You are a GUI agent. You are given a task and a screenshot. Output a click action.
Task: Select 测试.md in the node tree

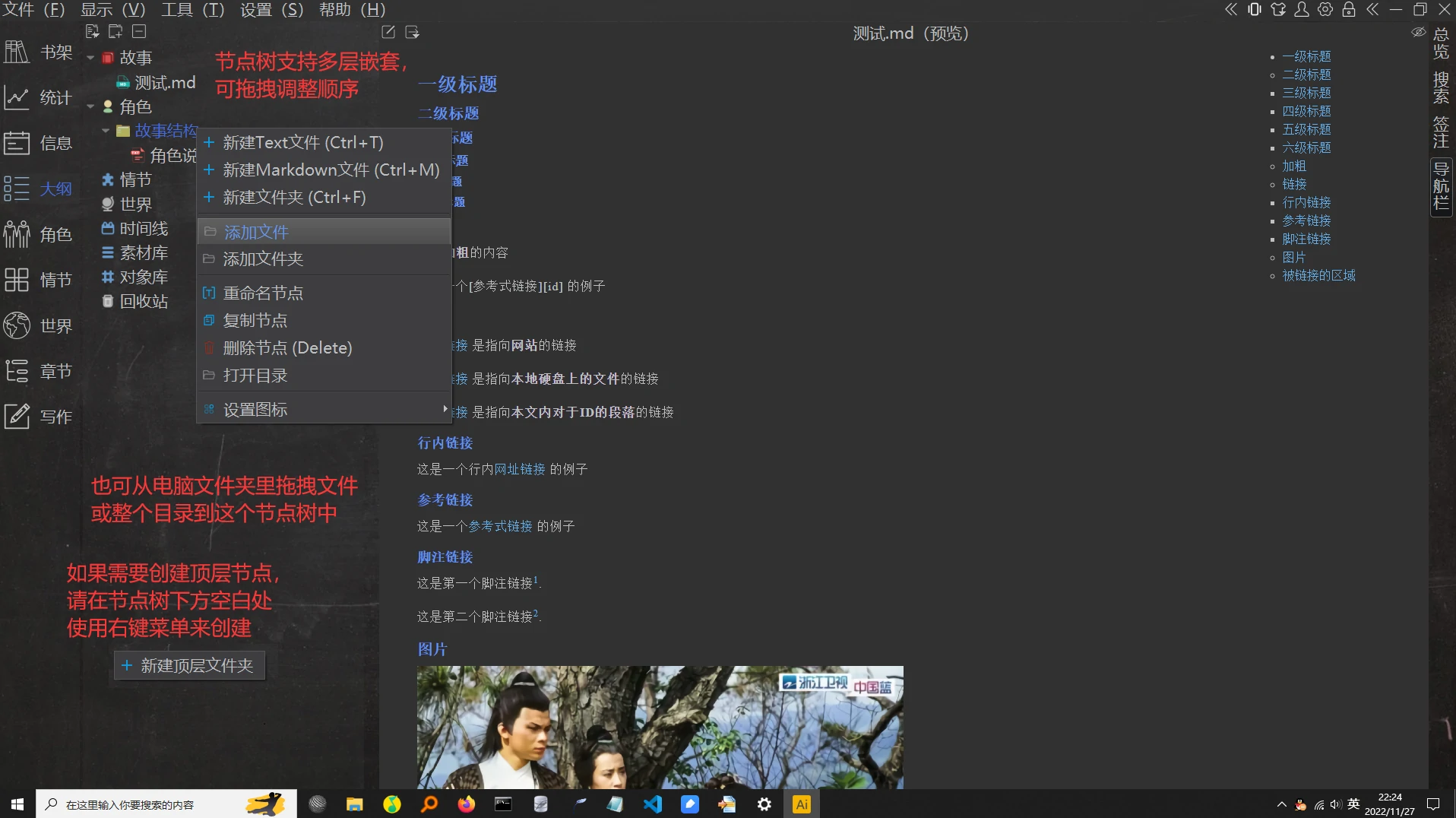[x=165, y=82]
